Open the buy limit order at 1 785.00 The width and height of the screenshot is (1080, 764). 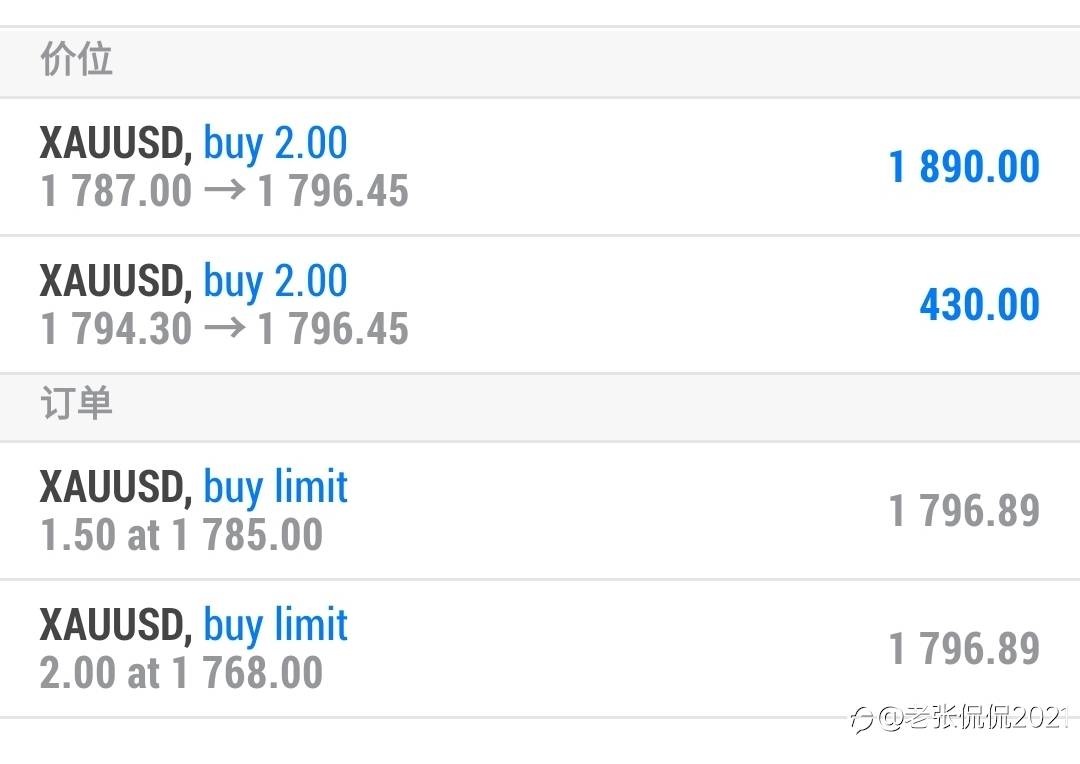click(x=540, y=510)
